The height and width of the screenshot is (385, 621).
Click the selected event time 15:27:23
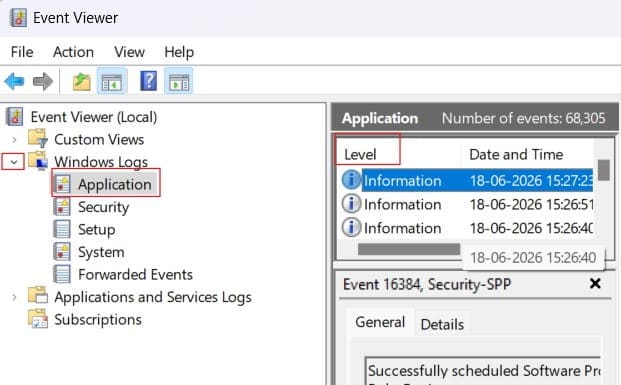click(531, 181)
